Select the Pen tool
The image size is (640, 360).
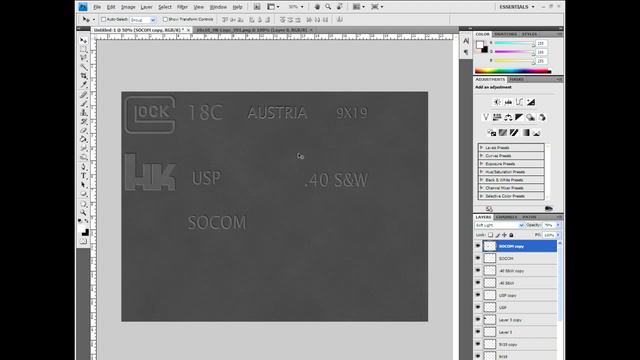coord(83,167)
